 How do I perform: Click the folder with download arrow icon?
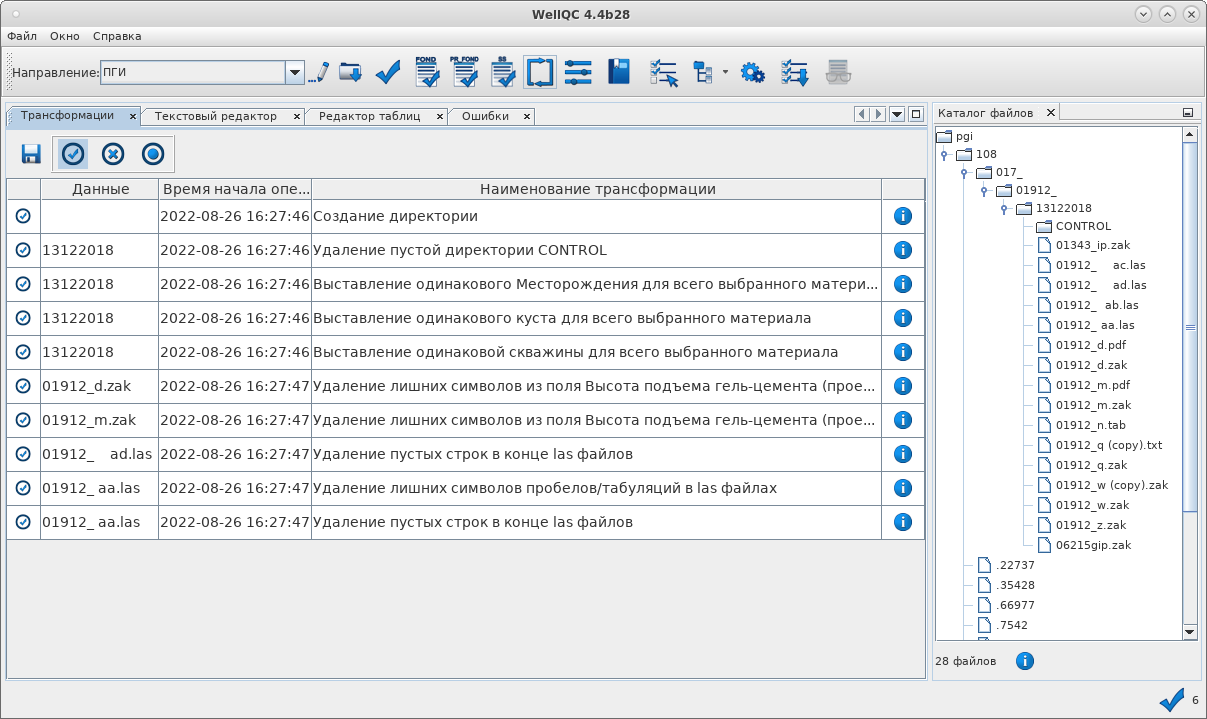pyautogui.click(x=351, y=72)
